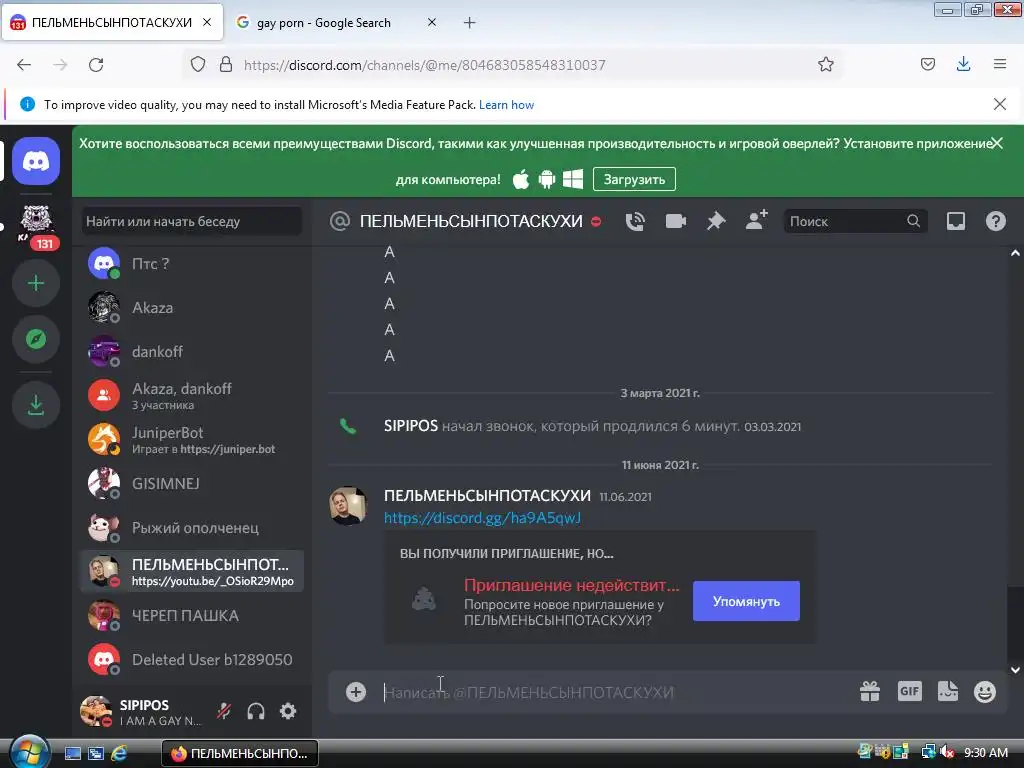The height and width of the screenshot is (768, 1024).
Task: Start voice call icon in header
Action: coord(635,221)
